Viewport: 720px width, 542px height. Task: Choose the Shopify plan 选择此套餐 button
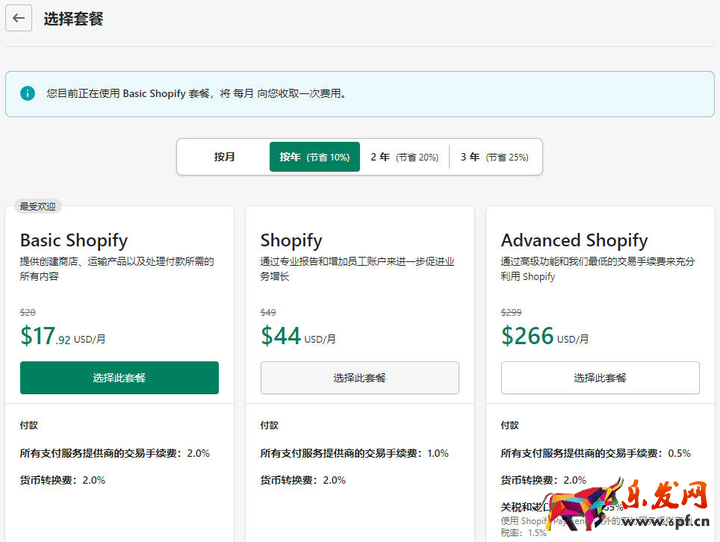[x=360, y=378]
